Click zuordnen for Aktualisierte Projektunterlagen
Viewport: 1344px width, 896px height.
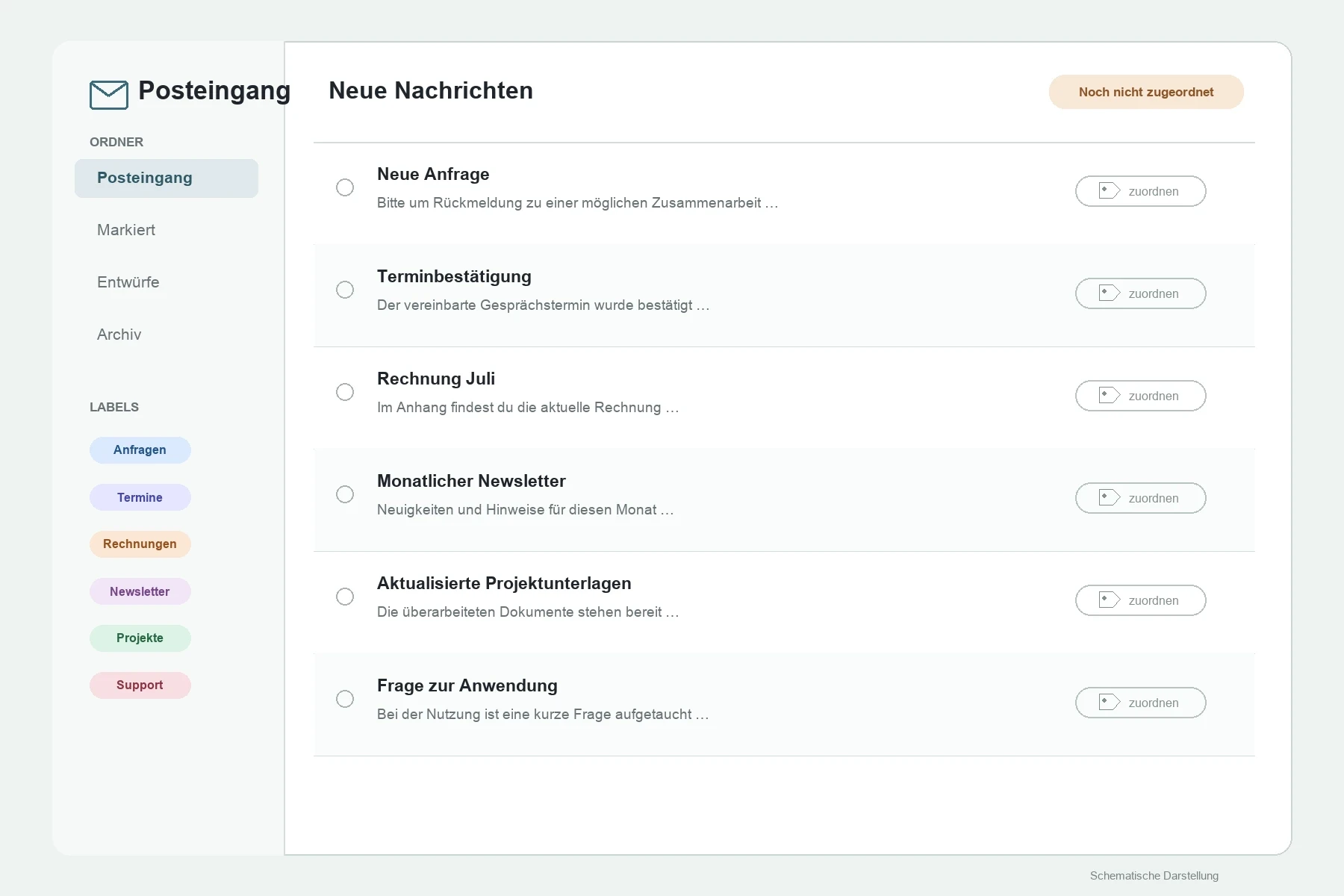(1141, 600)
